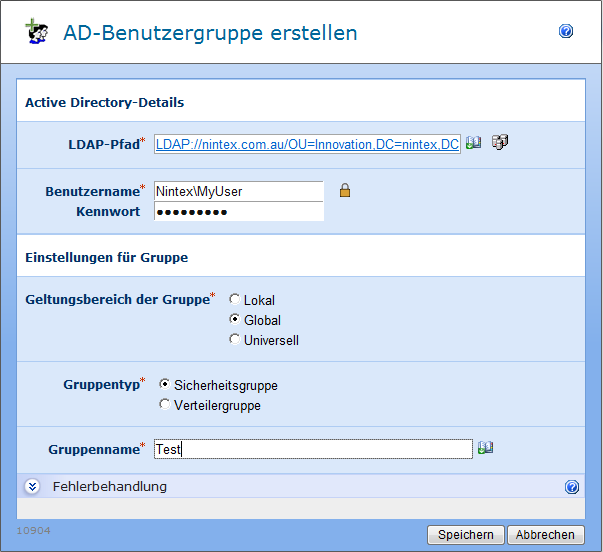
Task: Click the AD user group header icon
Action: 37,32
